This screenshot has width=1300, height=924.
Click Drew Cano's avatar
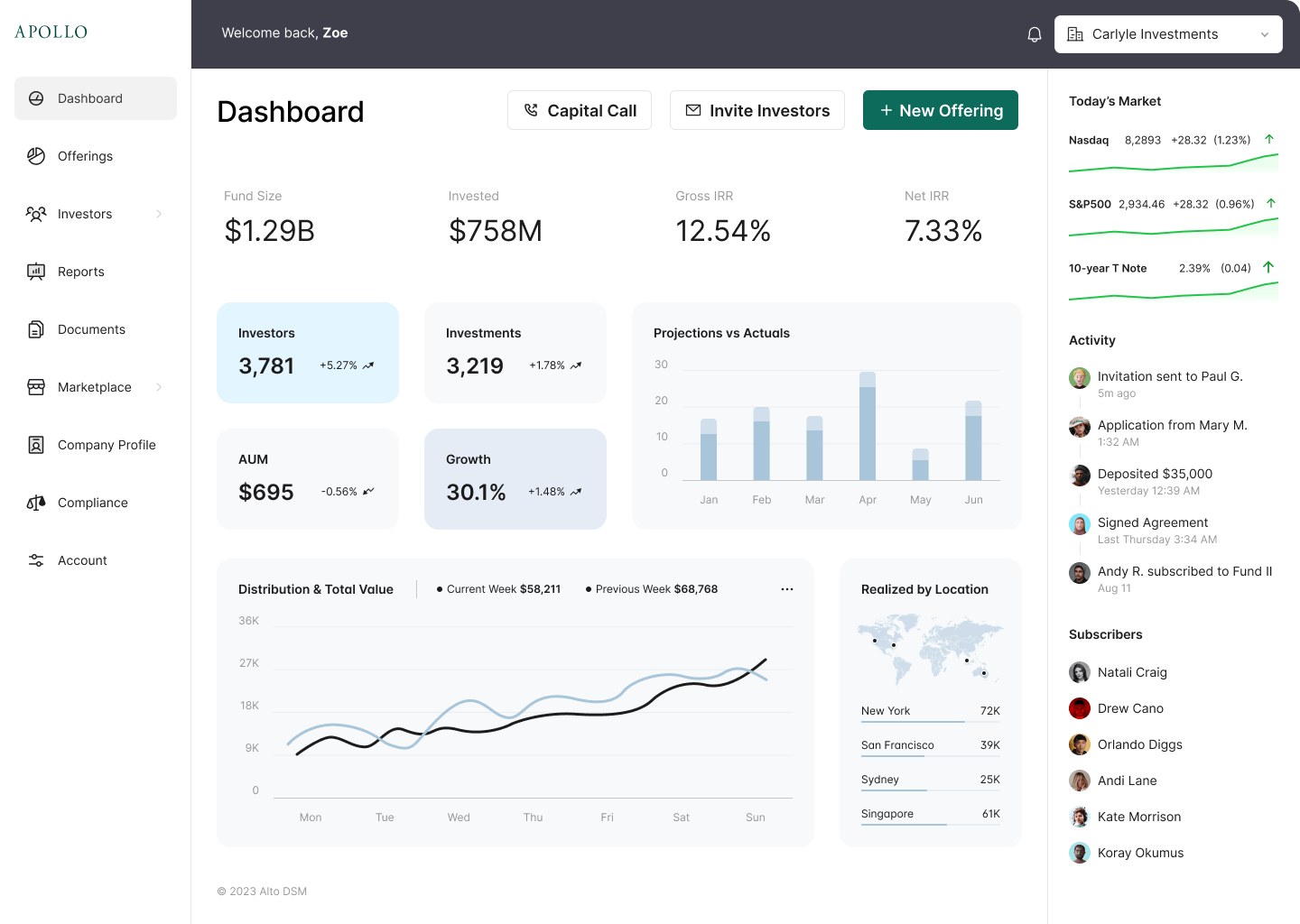click(x=1080, y=708)
